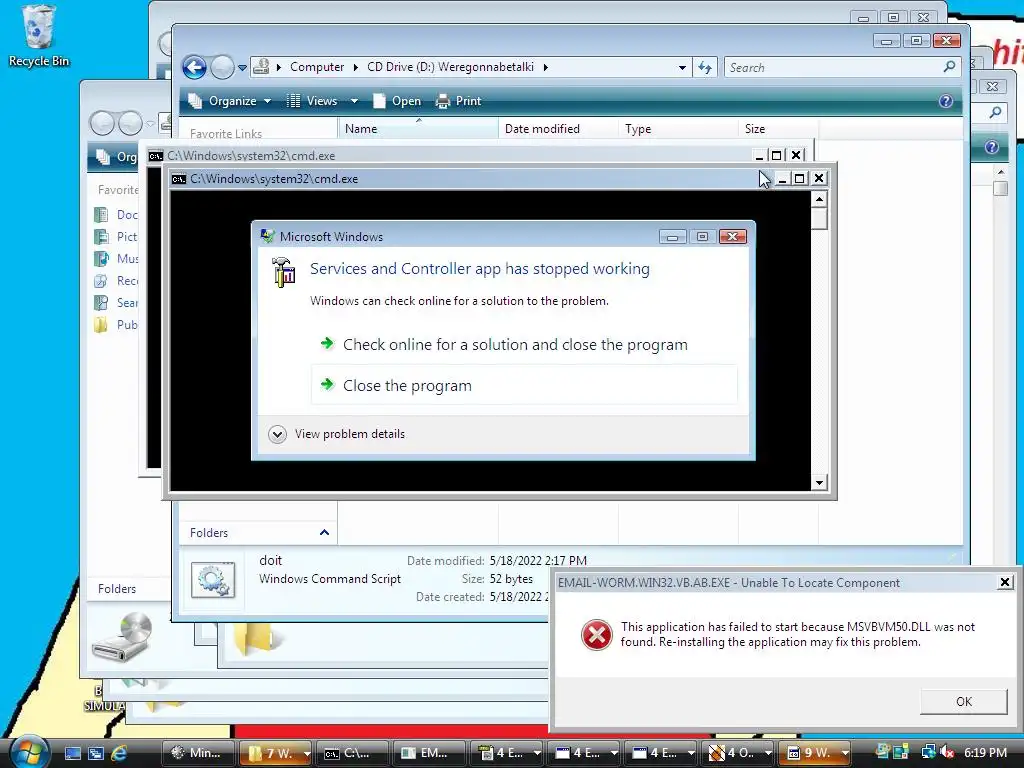Click cmd icon in the back cmd.exe title bar

[x=155, y=155]
